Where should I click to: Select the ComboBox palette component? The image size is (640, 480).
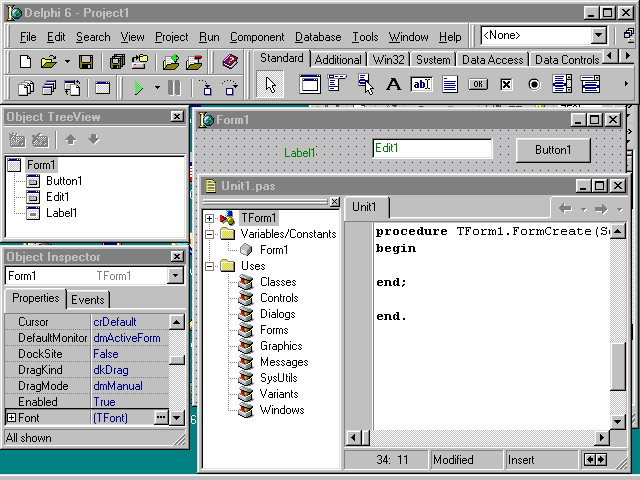(590, 84)
